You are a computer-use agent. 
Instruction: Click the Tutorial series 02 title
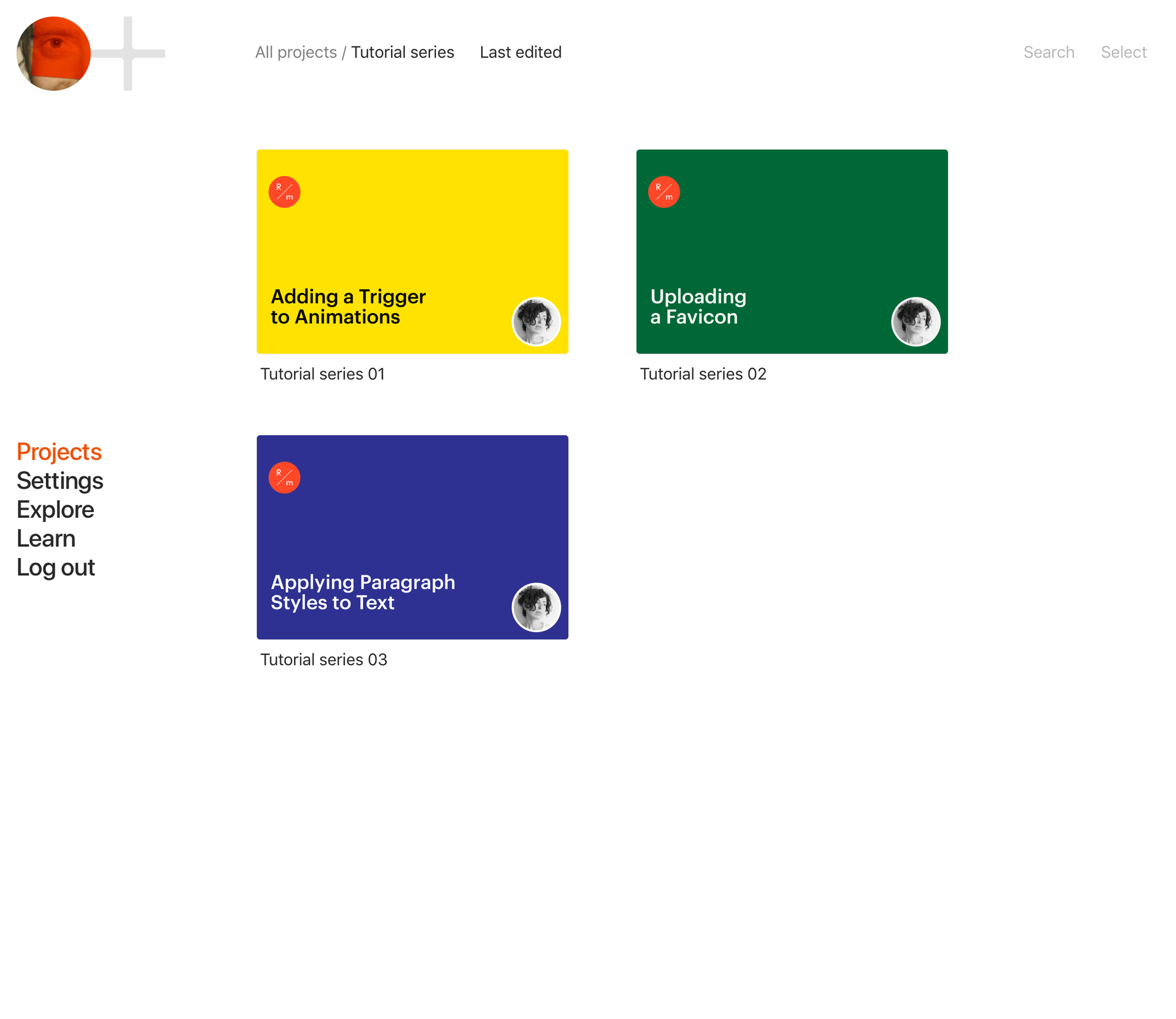703,374
